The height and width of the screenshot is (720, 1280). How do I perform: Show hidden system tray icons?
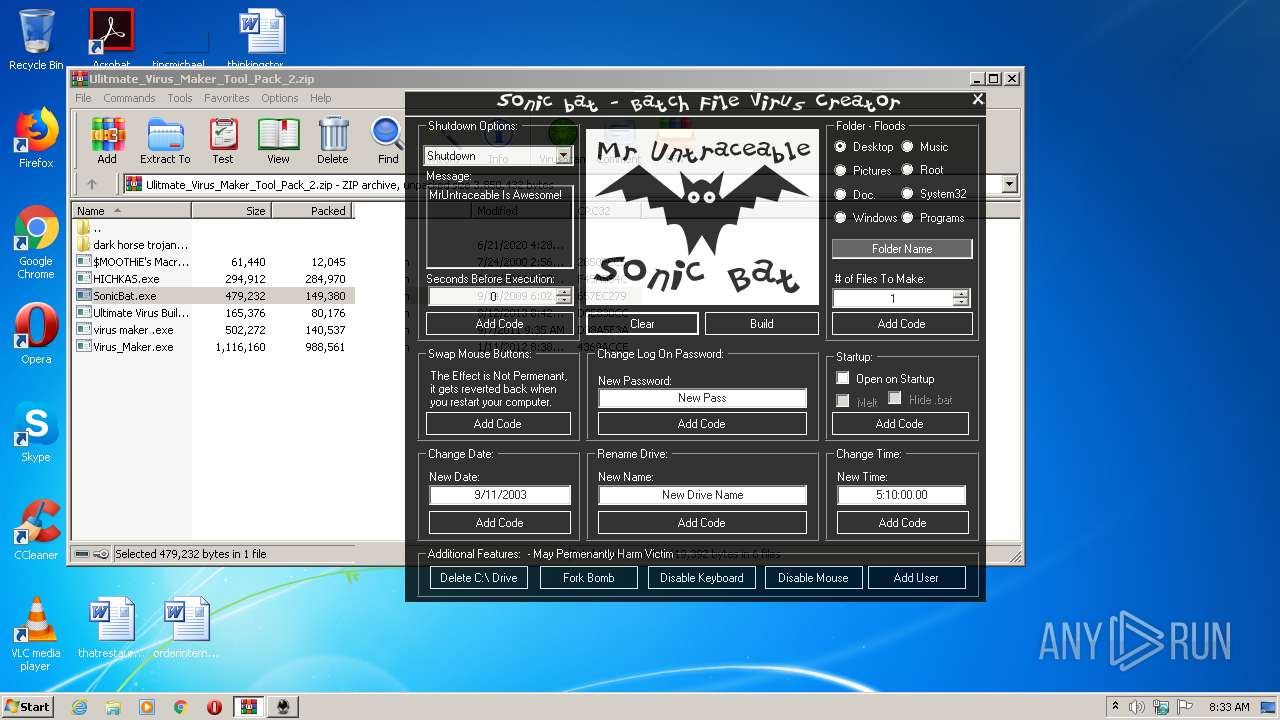[1115, 706]
